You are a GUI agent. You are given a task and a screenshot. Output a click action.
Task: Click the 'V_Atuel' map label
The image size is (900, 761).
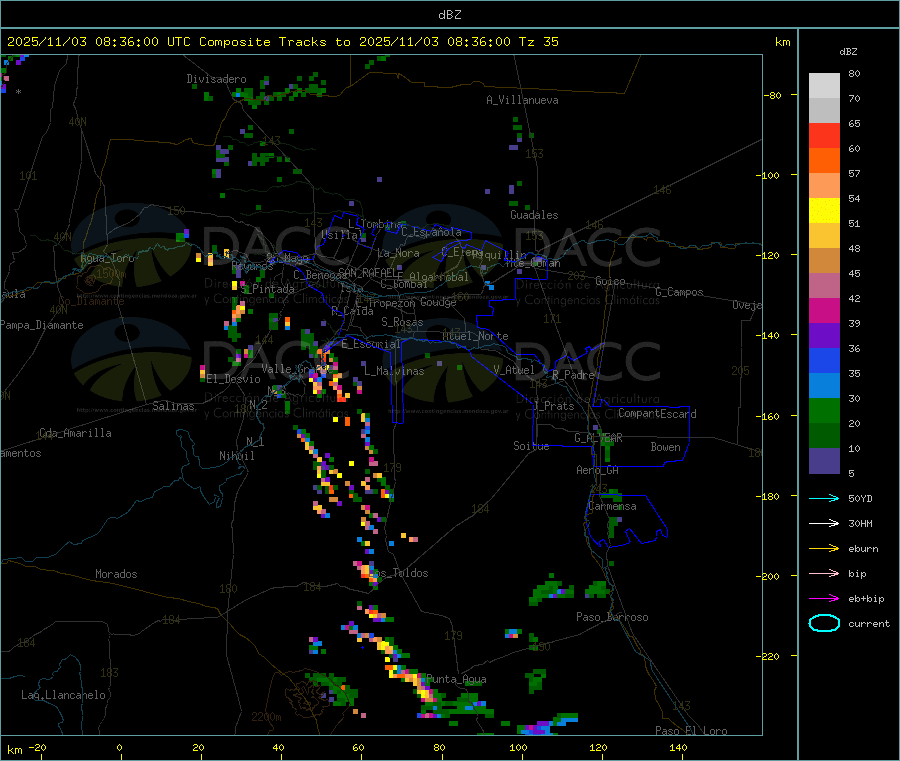pos(514,370)
